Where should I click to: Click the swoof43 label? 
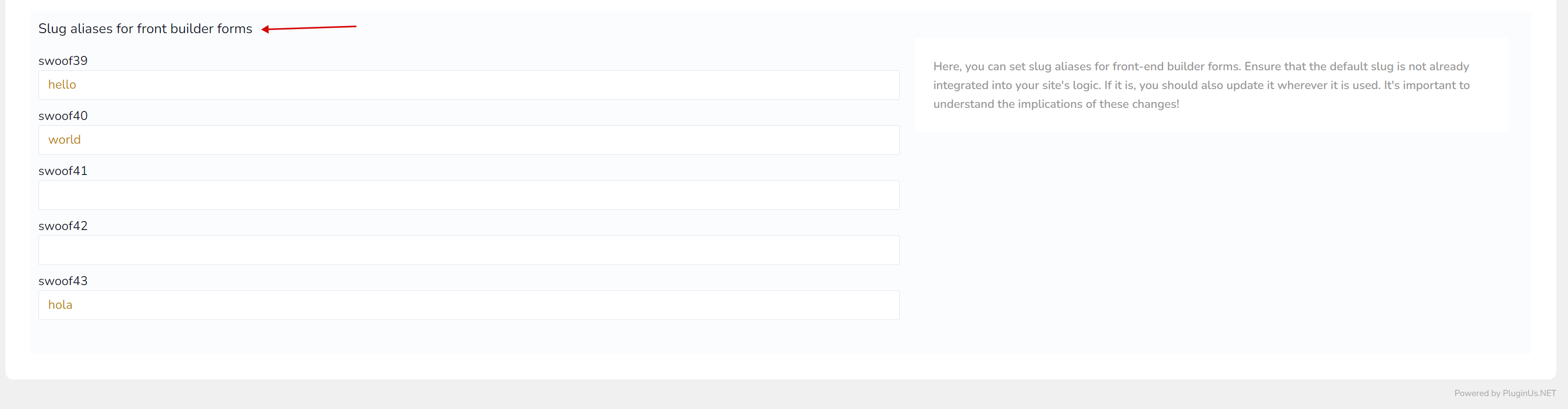pos(63,281)
